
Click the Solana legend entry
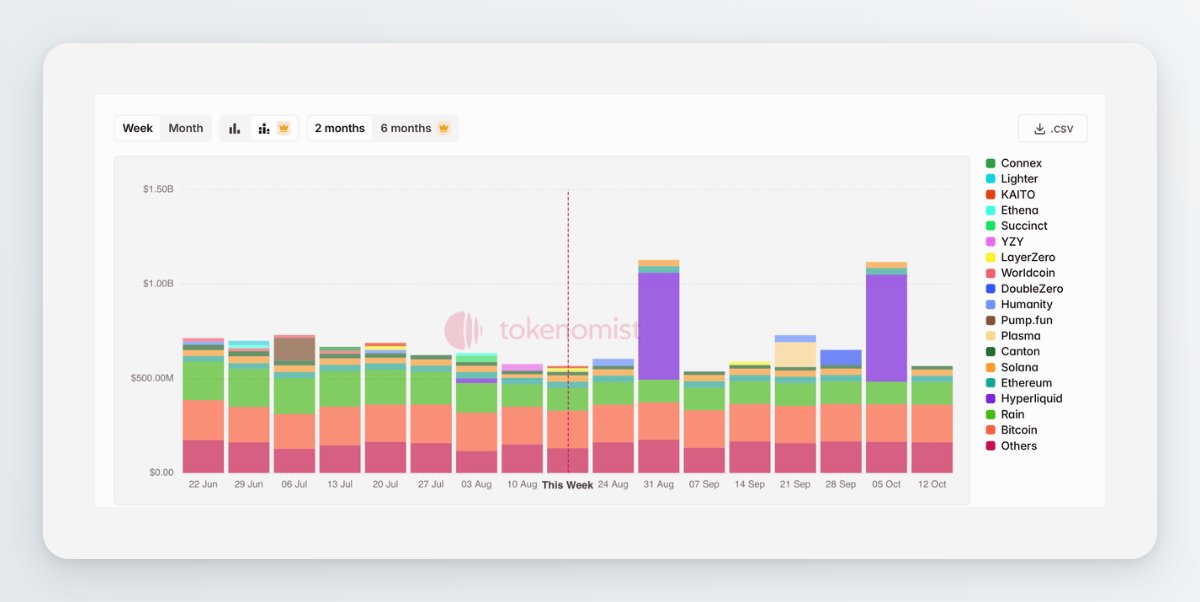[1012, 367]
